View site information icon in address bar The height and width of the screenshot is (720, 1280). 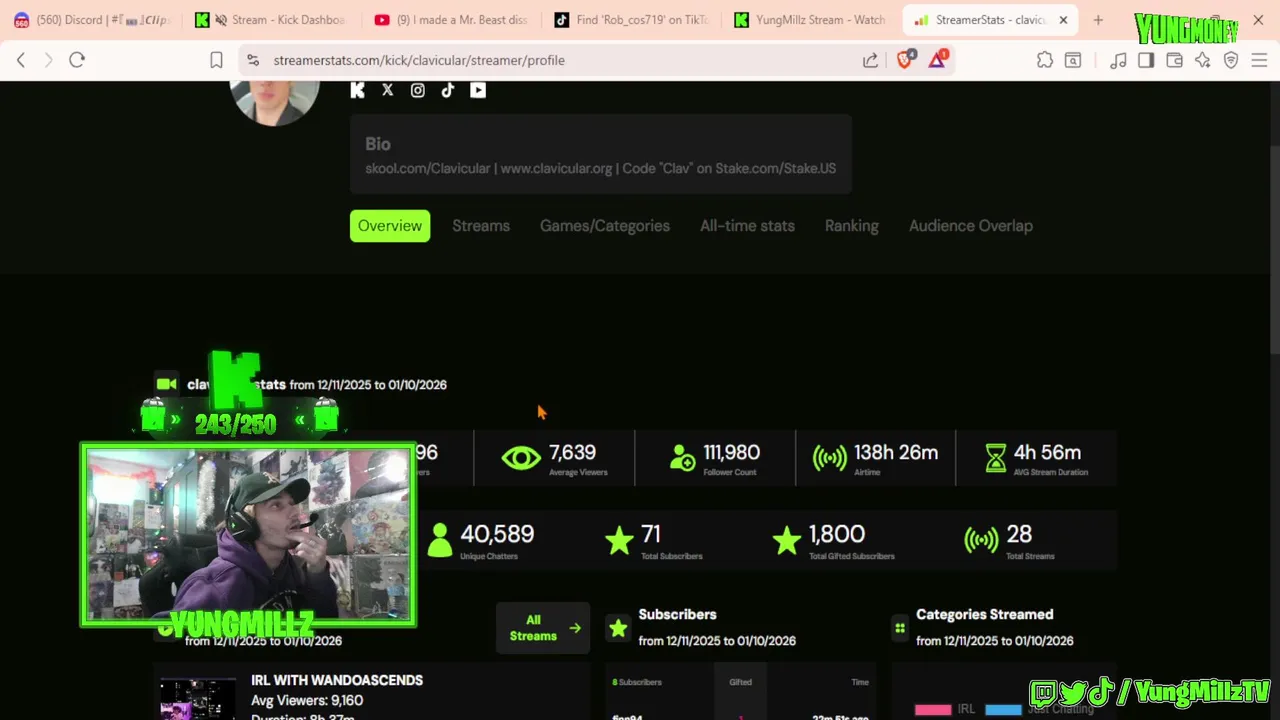[x=253, y=60]
